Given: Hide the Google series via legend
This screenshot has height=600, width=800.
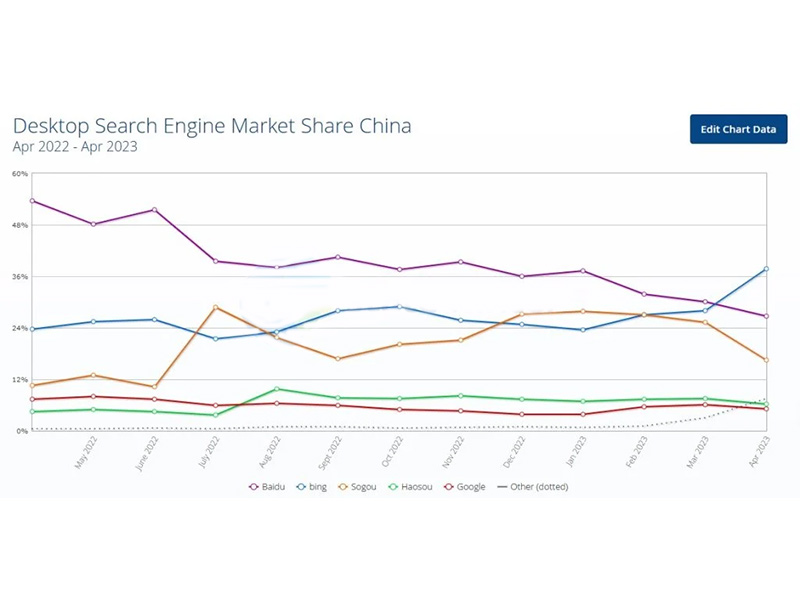Looking at the screenshot, I should pyautogui.click(x=464, y=487).
